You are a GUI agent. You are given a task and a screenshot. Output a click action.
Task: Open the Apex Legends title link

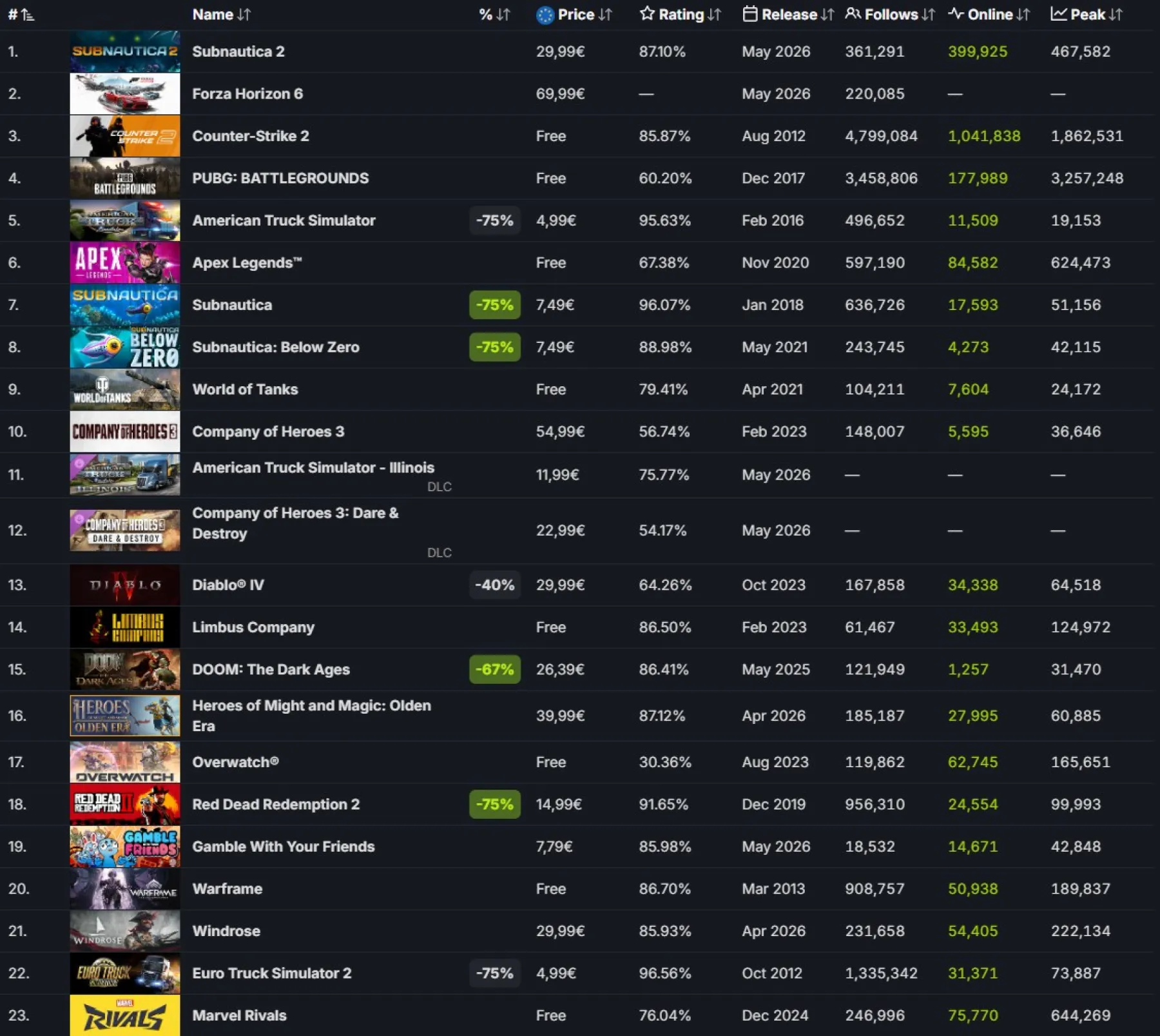coord(247,262)
